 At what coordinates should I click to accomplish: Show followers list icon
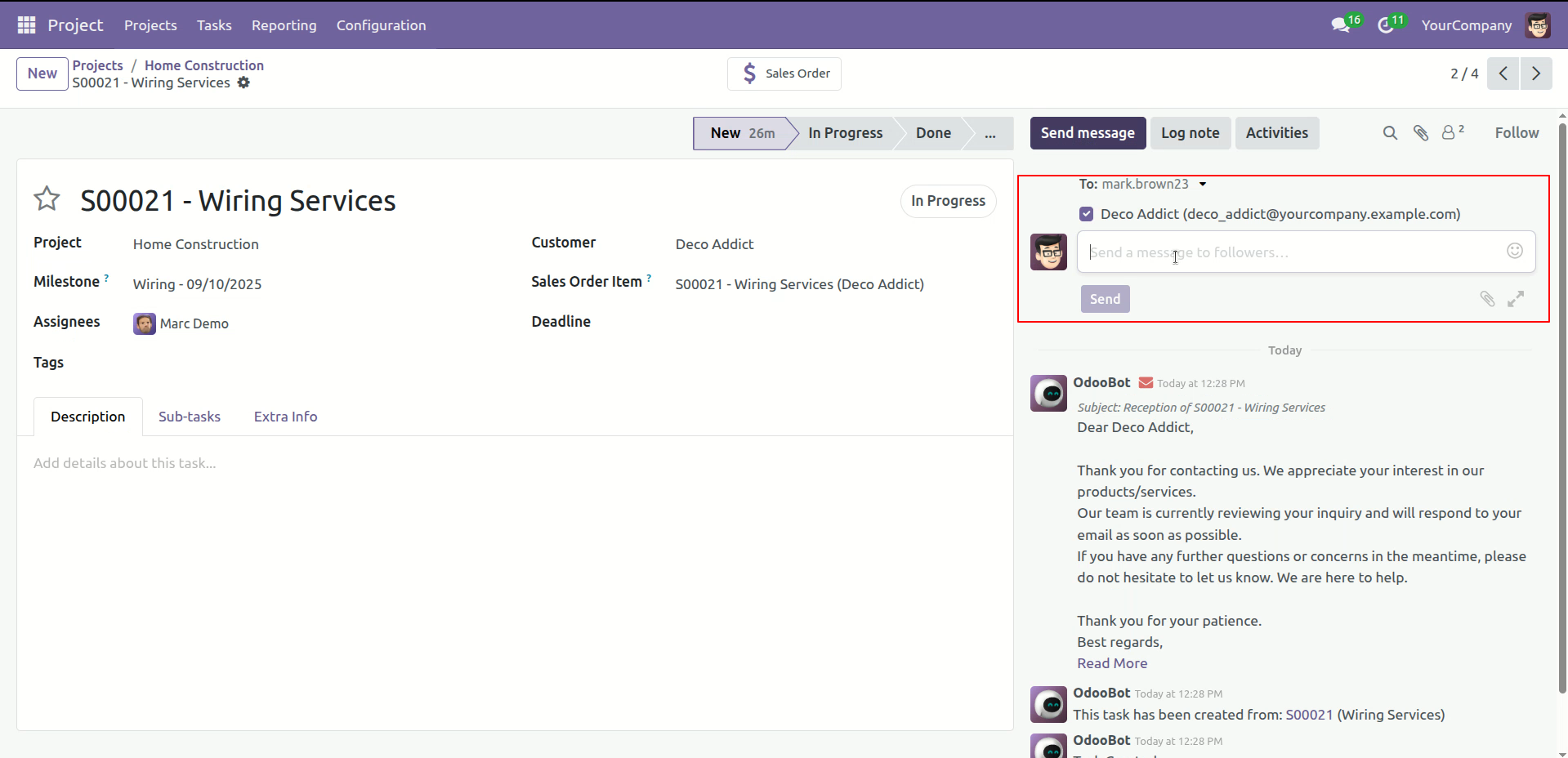point(1452,132)
